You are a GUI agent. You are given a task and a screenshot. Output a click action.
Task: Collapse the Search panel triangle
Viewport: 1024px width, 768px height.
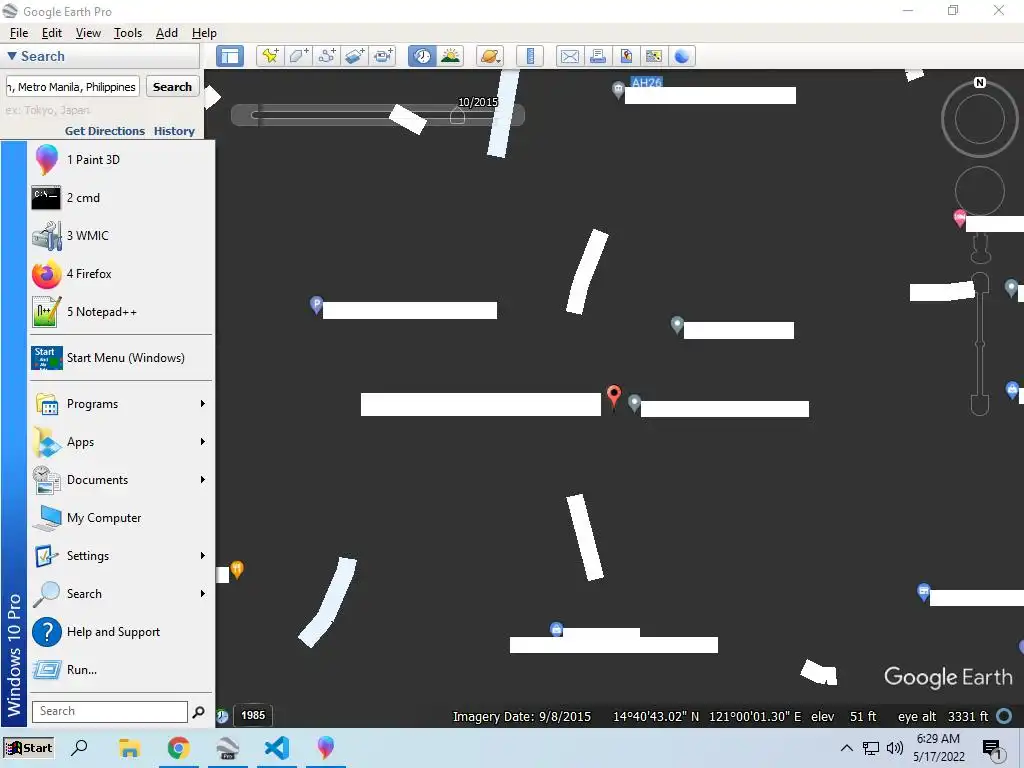[x=12, y=56]
